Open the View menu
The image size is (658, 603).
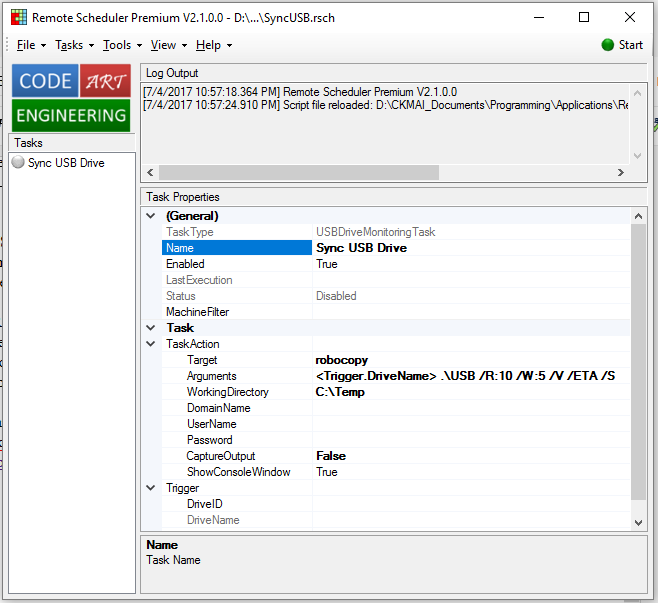pyautogui.click(x=163, y=45)
